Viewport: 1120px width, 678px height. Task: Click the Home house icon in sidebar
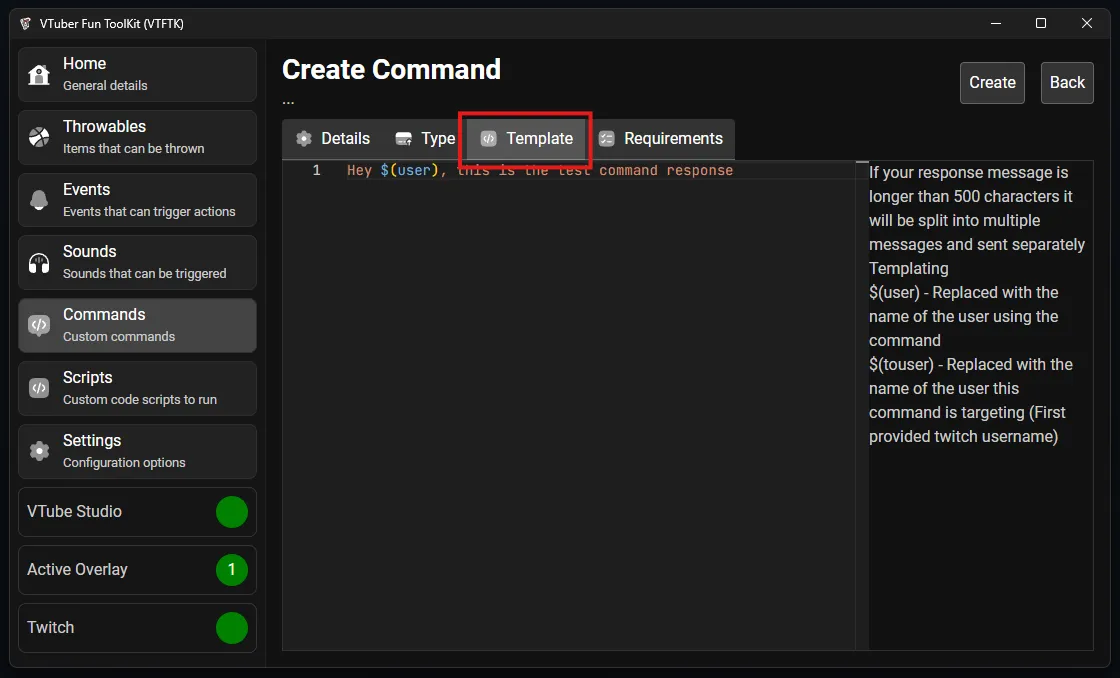[39, 75]
